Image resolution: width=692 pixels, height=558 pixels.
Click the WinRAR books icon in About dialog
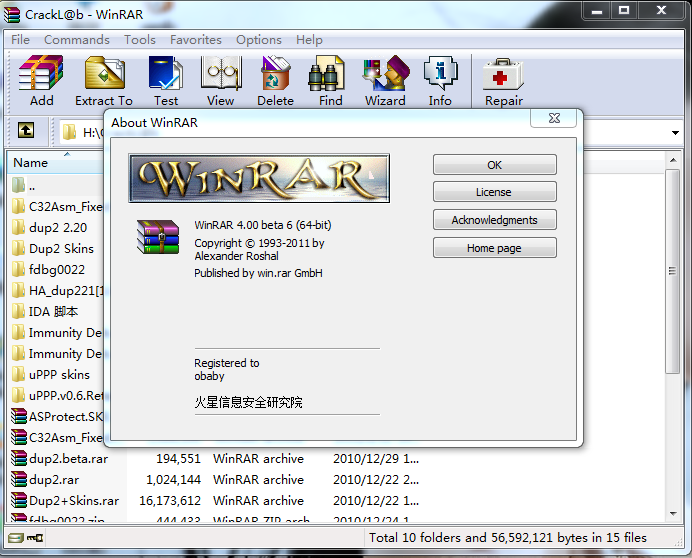point(158,237)
